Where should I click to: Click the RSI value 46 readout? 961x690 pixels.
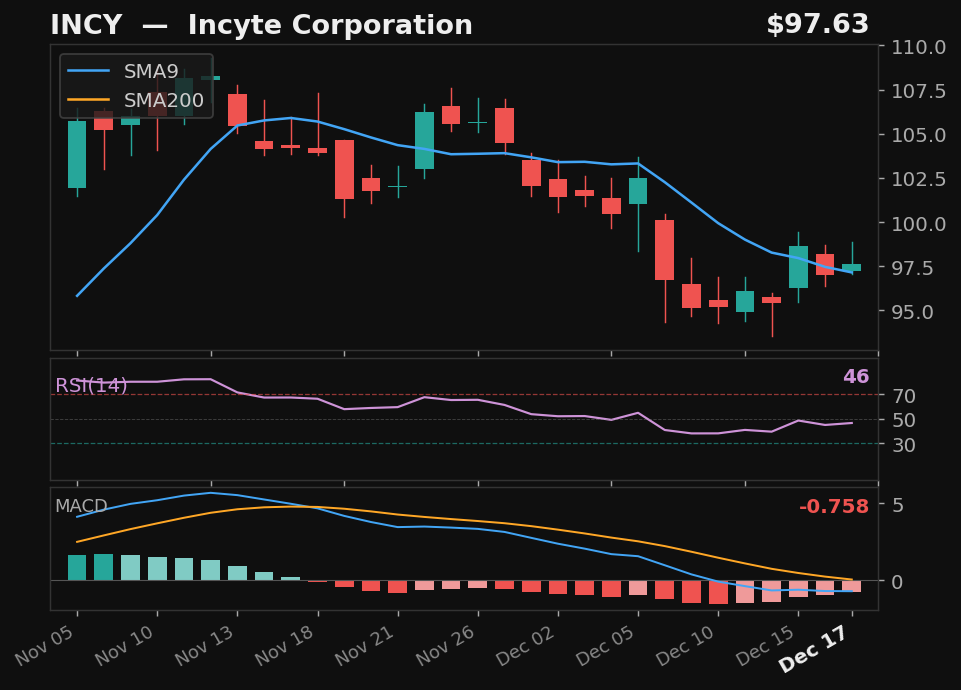pos(856,376)
